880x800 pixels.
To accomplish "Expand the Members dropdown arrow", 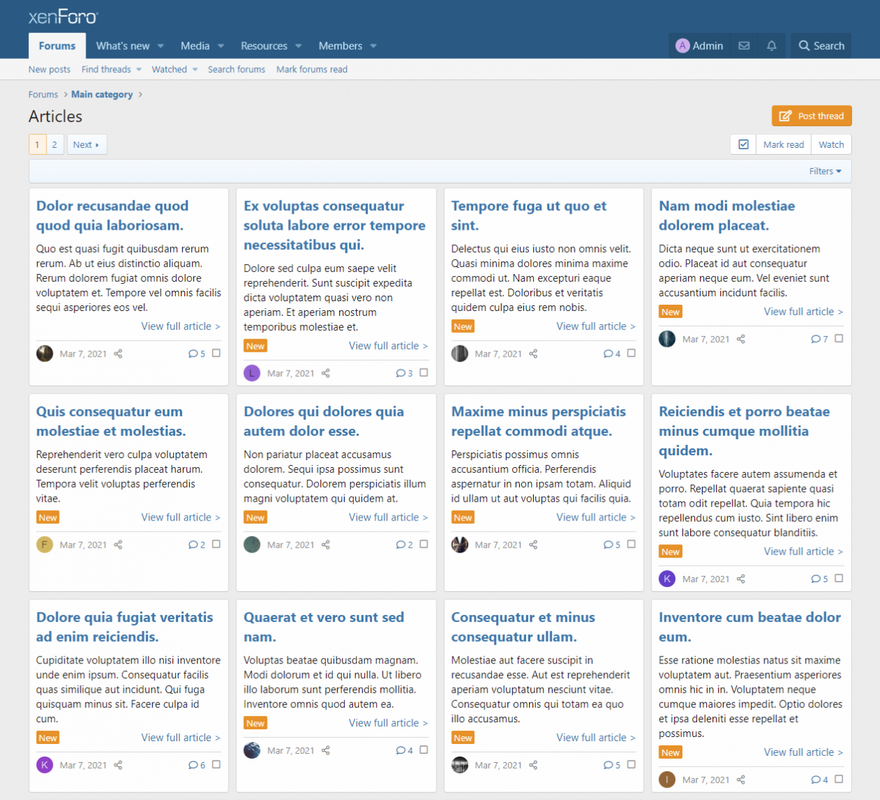I will (x=373, y=46).
